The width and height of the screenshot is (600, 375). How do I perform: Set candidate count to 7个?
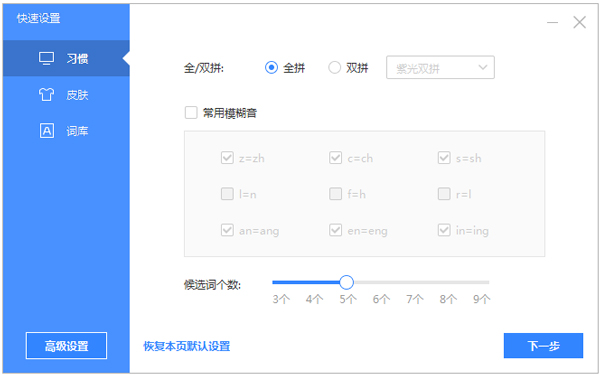[x=415, y=299]
